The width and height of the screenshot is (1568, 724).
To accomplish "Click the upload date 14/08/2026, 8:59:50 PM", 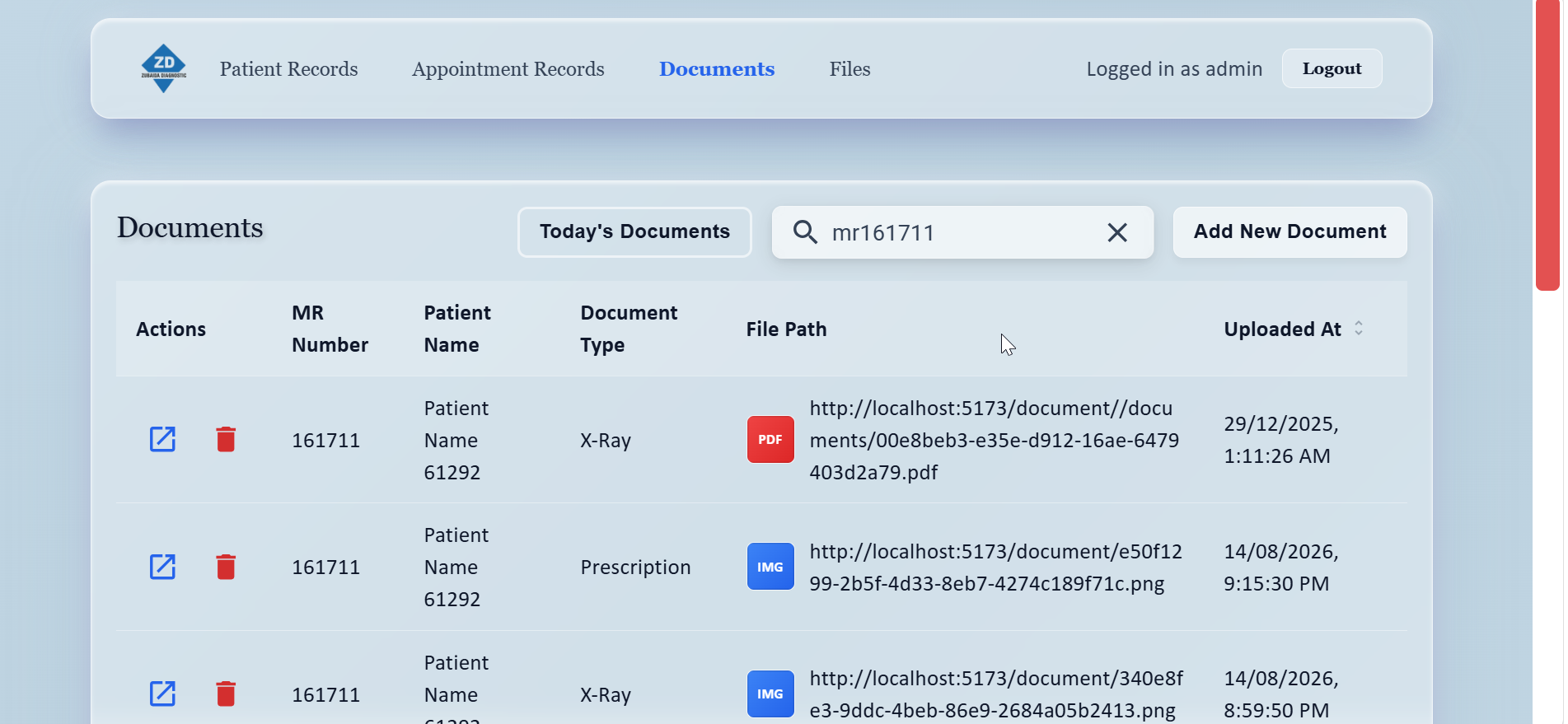I will point(1281,694).
